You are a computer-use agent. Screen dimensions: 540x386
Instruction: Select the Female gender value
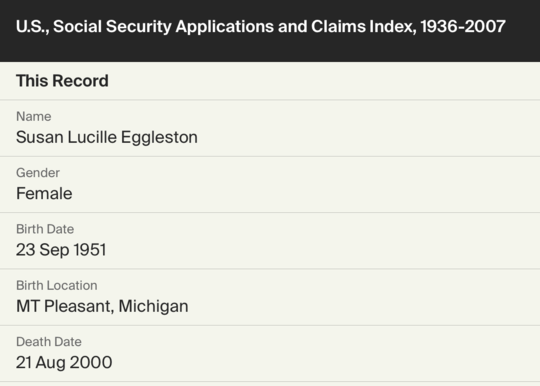[x=44, y=193]
